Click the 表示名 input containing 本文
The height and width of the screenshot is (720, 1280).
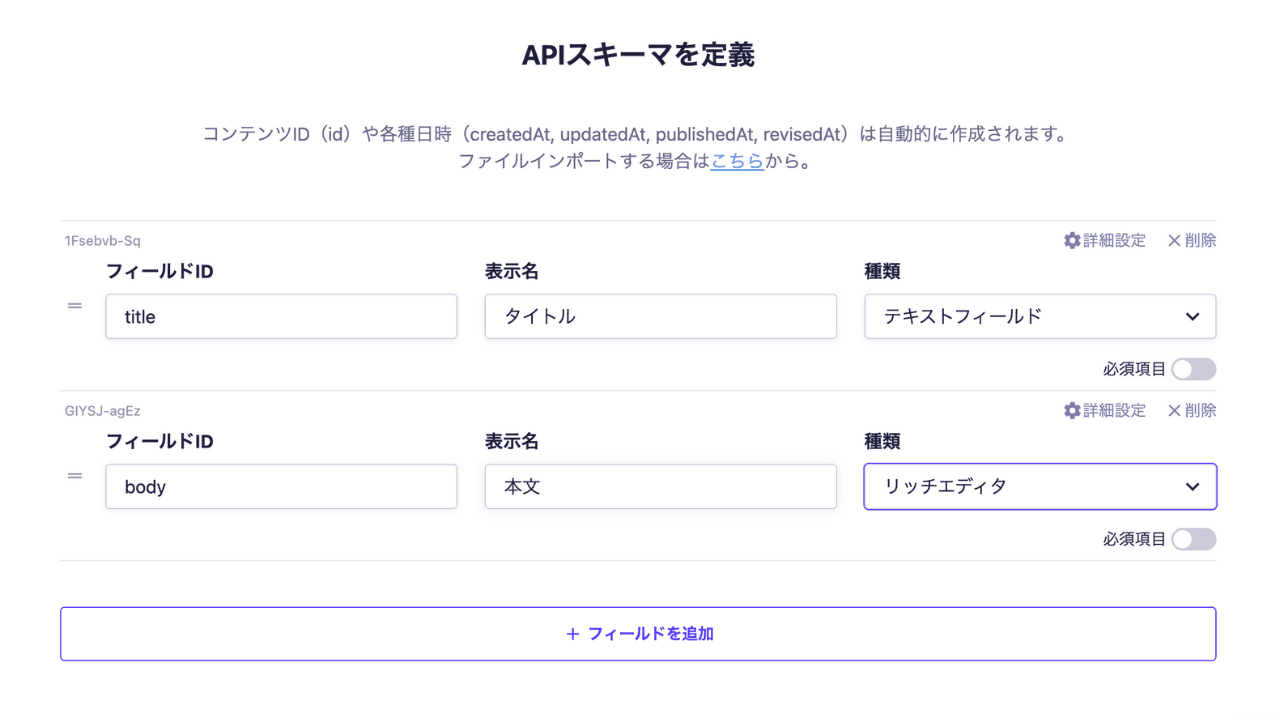660,487
